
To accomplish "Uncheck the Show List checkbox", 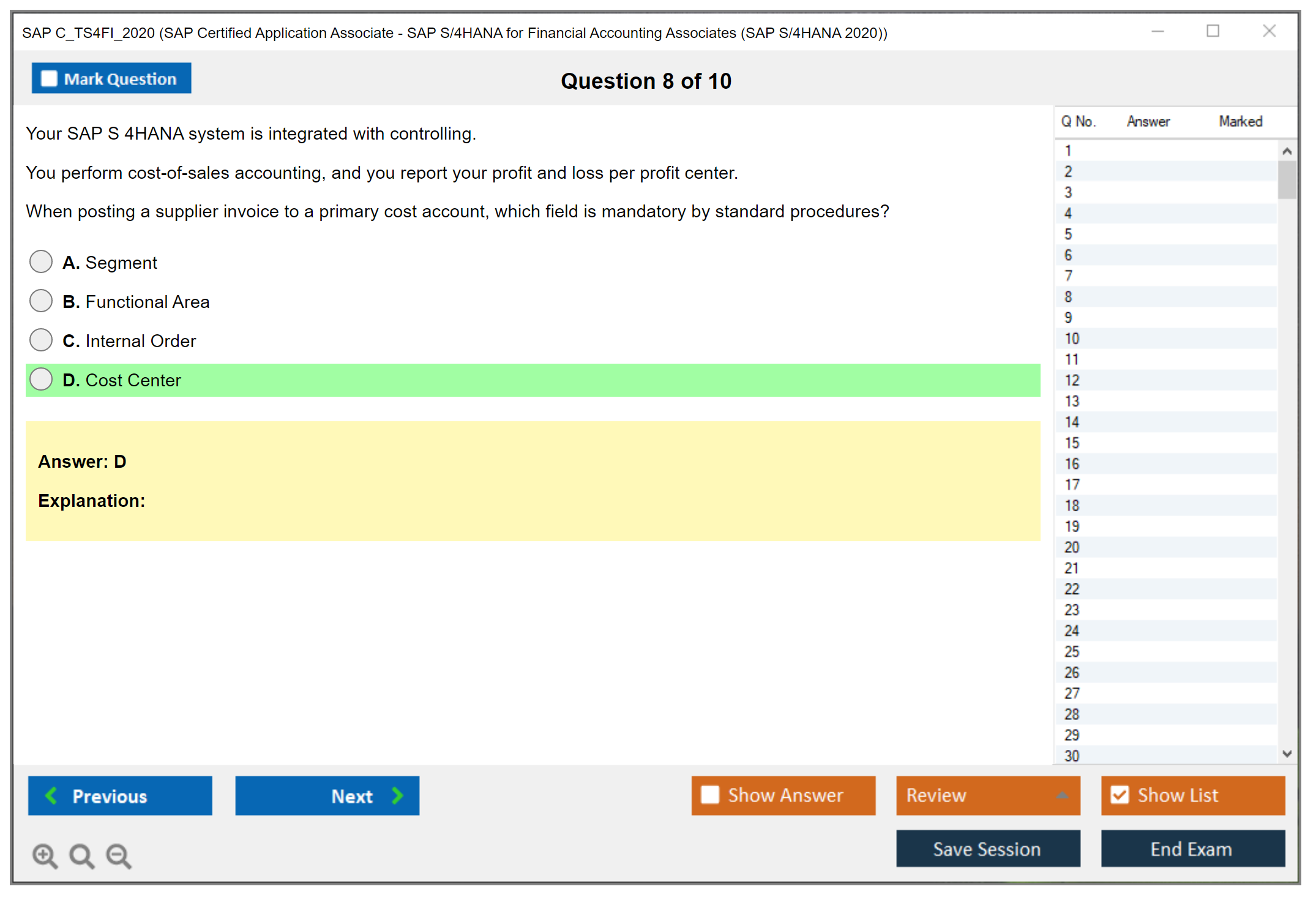I will click(x=1120, y=795).
